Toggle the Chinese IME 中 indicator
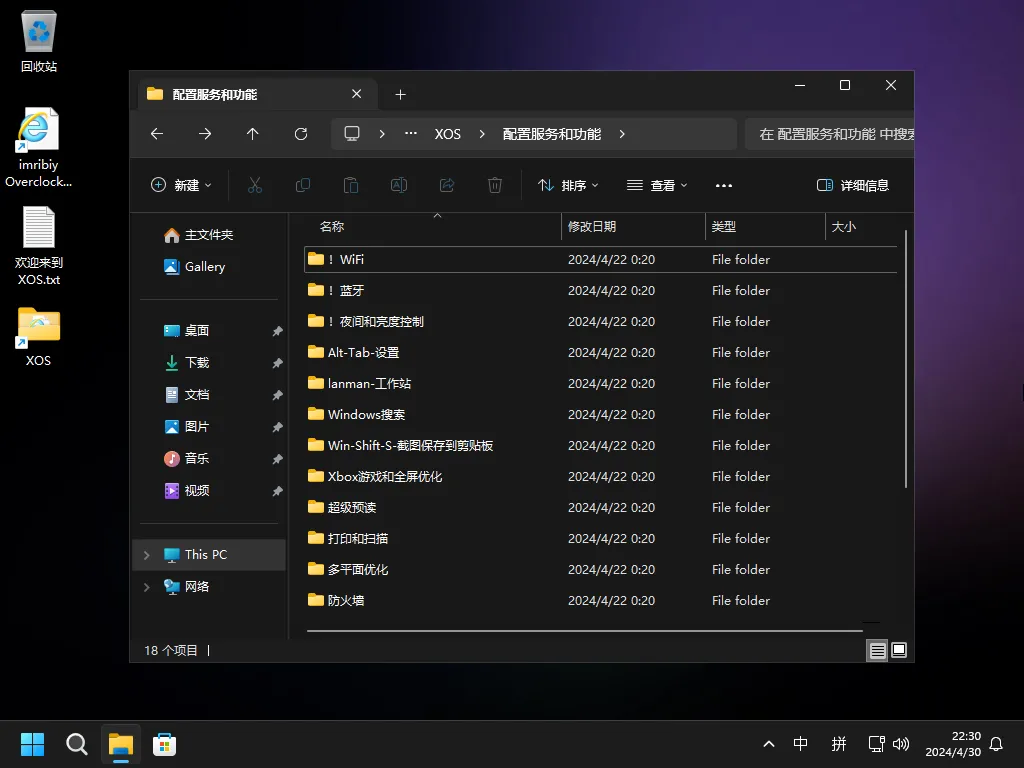1024x768 pixels. pyautogui.click(x=800, y=744)
